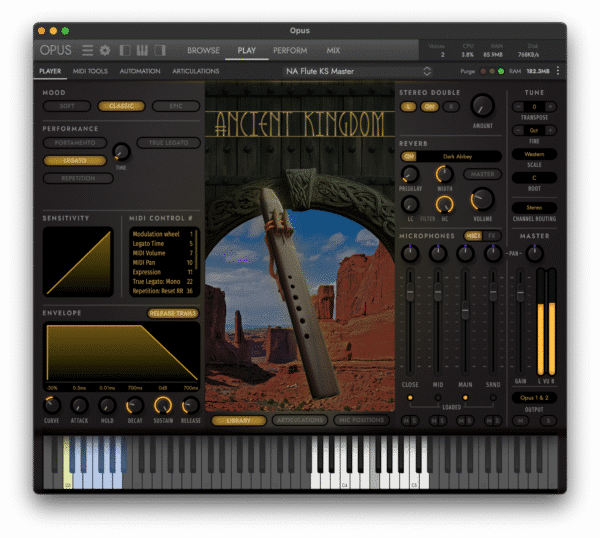The height and width of the screenshot is (538, 600).
Task: Enable Repetition performance mode
Action: (x=78, y=178)
